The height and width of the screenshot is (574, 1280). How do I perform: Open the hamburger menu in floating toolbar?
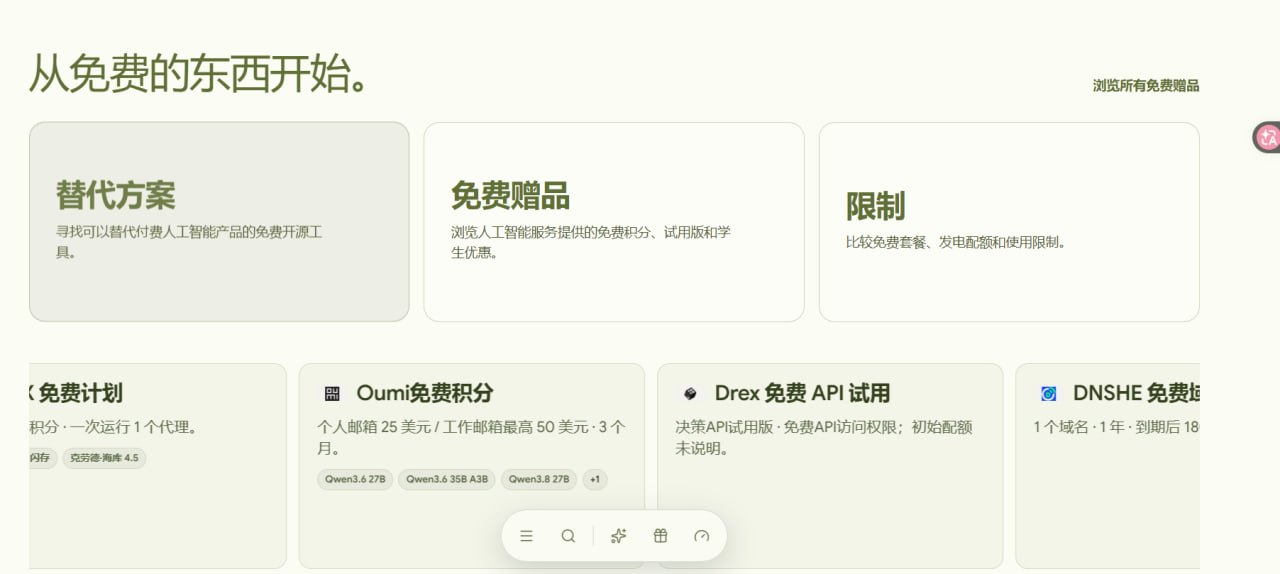pos(526,536)
